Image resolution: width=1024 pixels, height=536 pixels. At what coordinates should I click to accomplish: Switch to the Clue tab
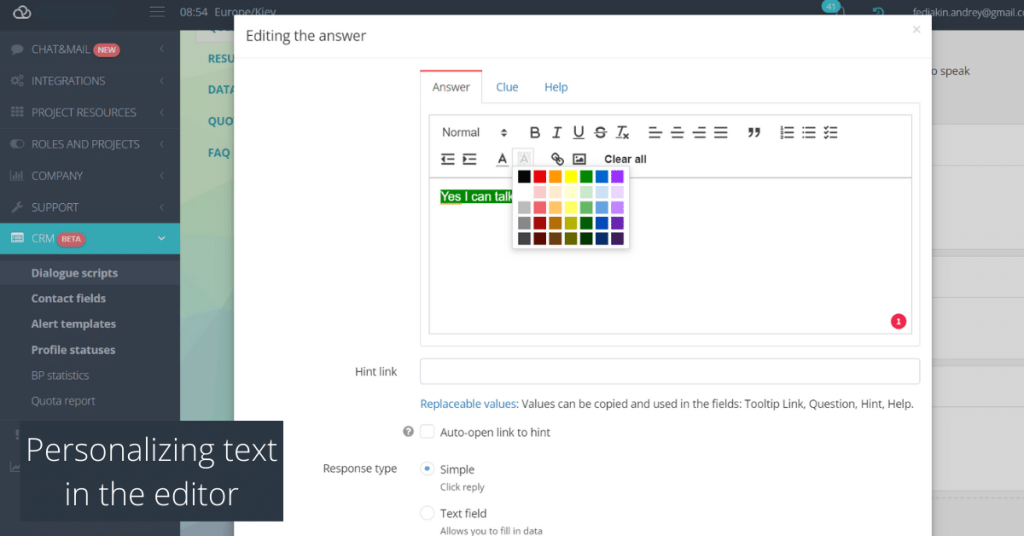click(x=507, y=87)
